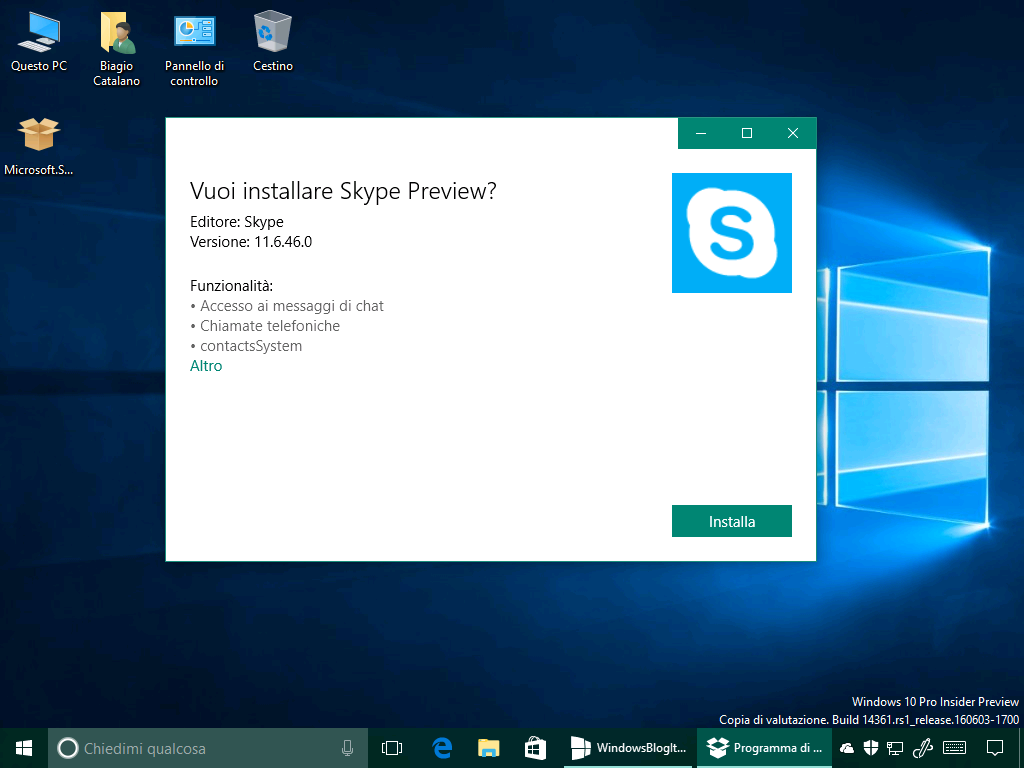Click the 'Versione: 11.6.46.0' text

pos(251,242)
